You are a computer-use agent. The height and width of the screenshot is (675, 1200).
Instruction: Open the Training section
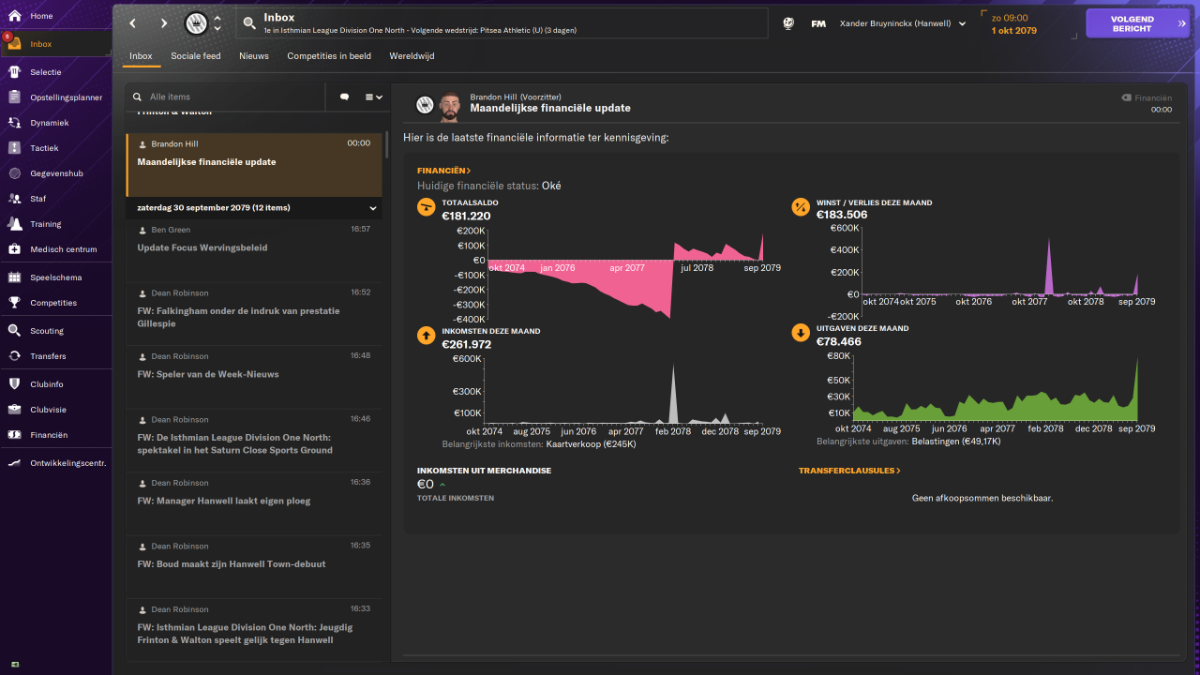tap(56, 224)
